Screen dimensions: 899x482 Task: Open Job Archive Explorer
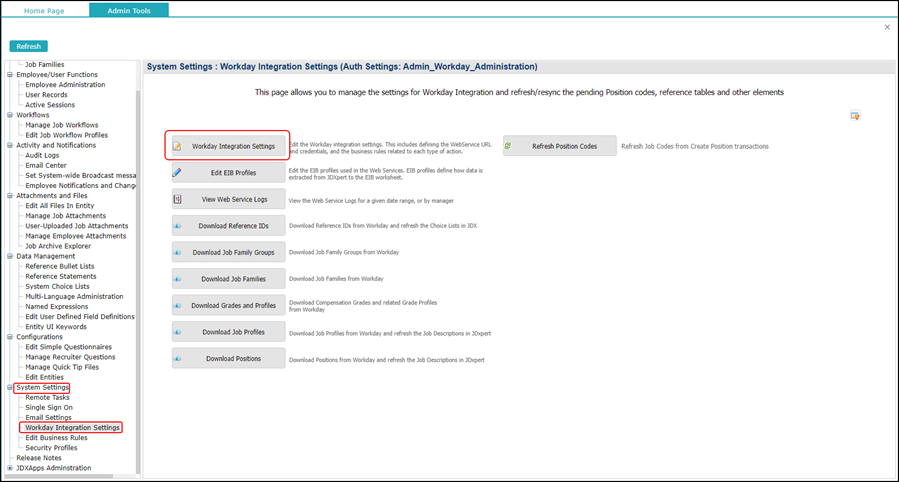[58, 246]
